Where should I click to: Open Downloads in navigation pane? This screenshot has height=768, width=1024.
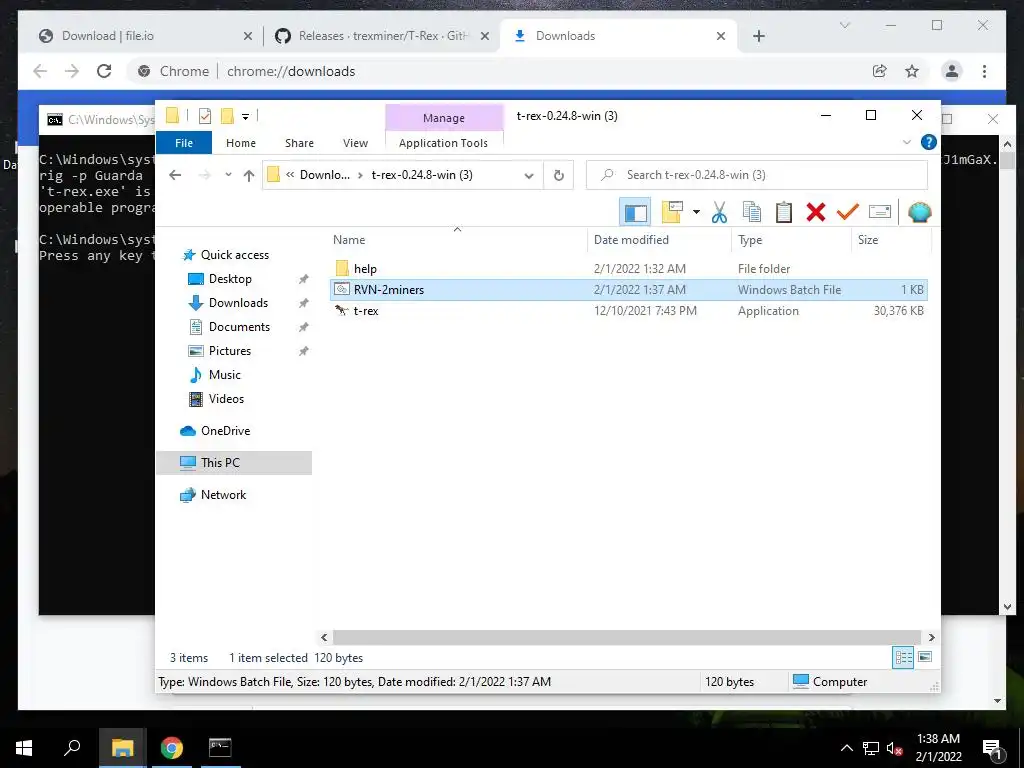tap(238, 303)
